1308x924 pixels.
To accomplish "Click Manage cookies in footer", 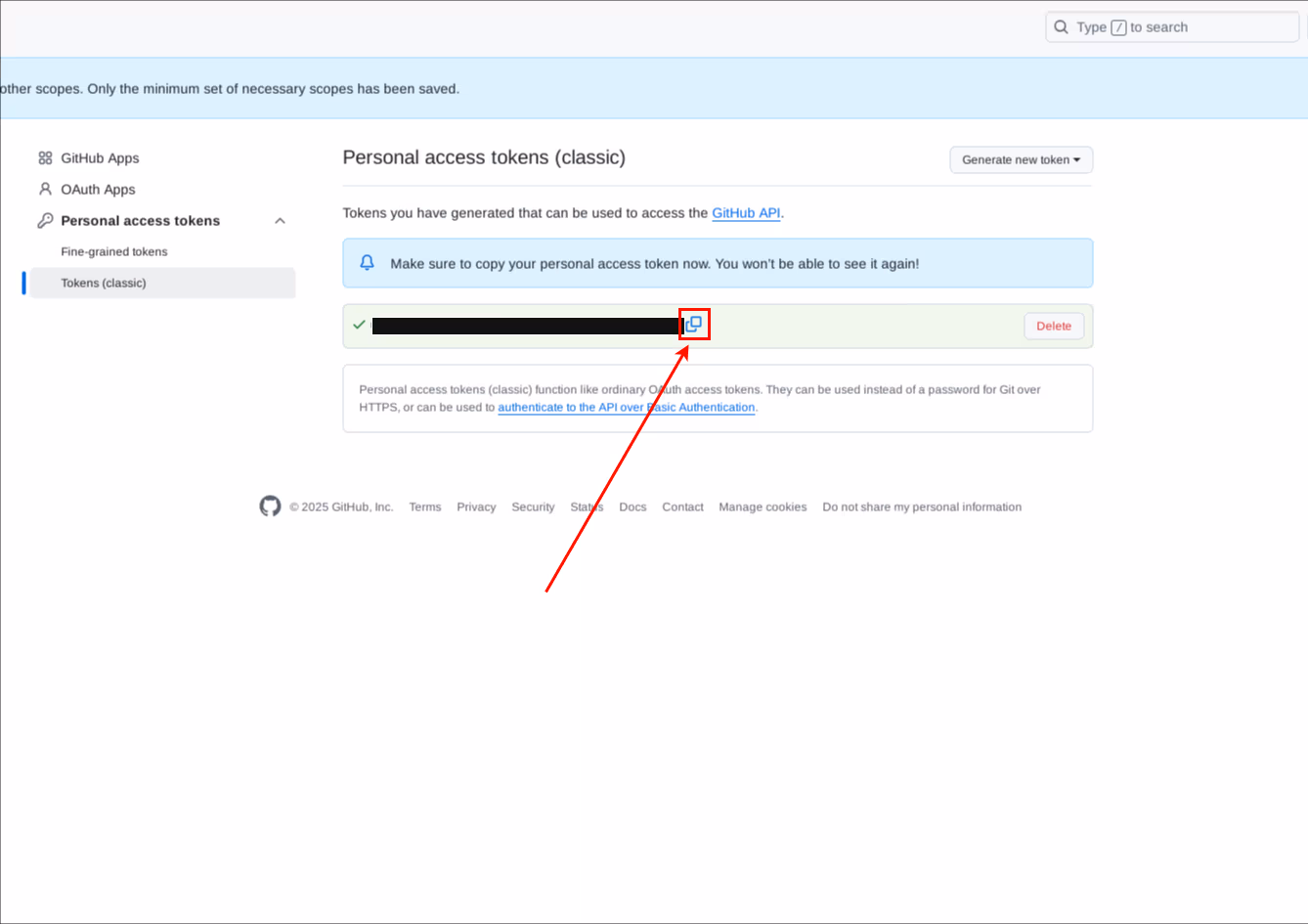I will tap(763, 507).
